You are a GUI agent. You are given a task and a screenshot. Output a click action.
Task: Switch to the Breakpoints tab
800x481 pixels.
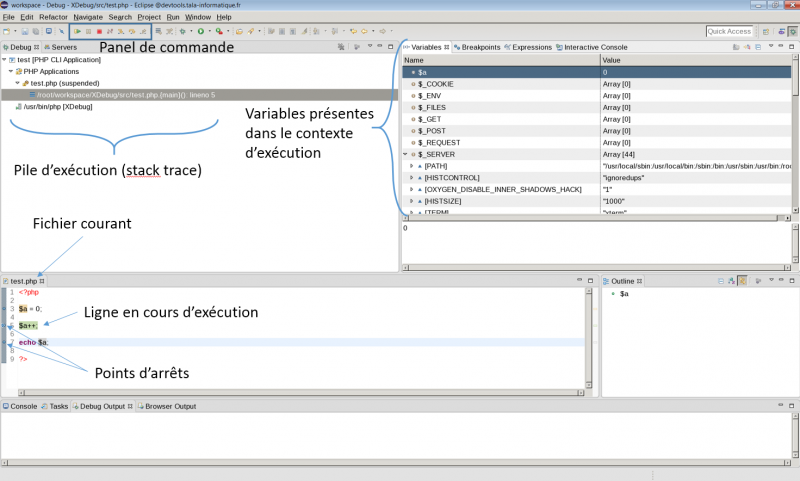point(480,47)
